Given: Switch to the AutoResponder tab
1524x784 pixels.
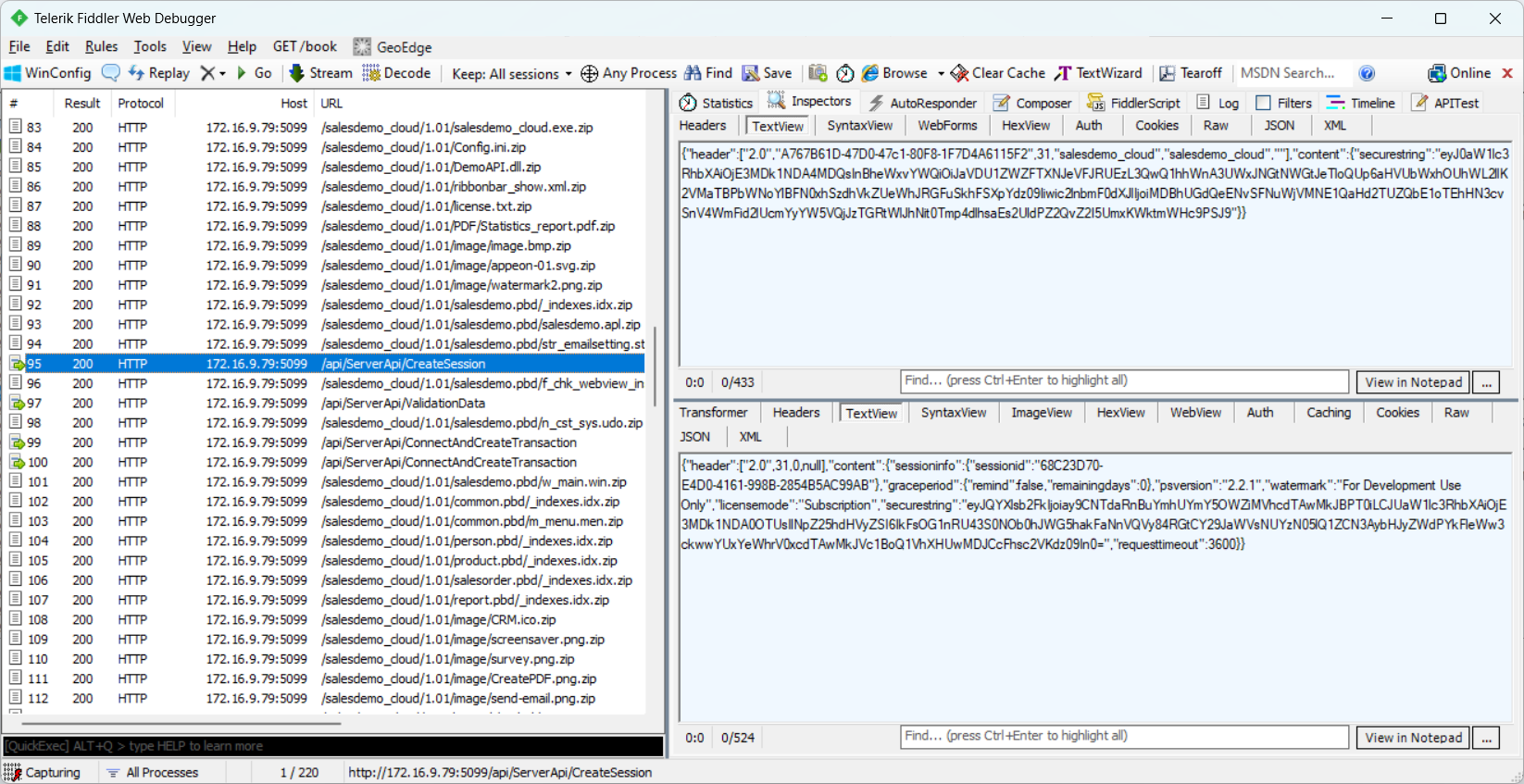Looking at the screenshot, I should [922, 103].
